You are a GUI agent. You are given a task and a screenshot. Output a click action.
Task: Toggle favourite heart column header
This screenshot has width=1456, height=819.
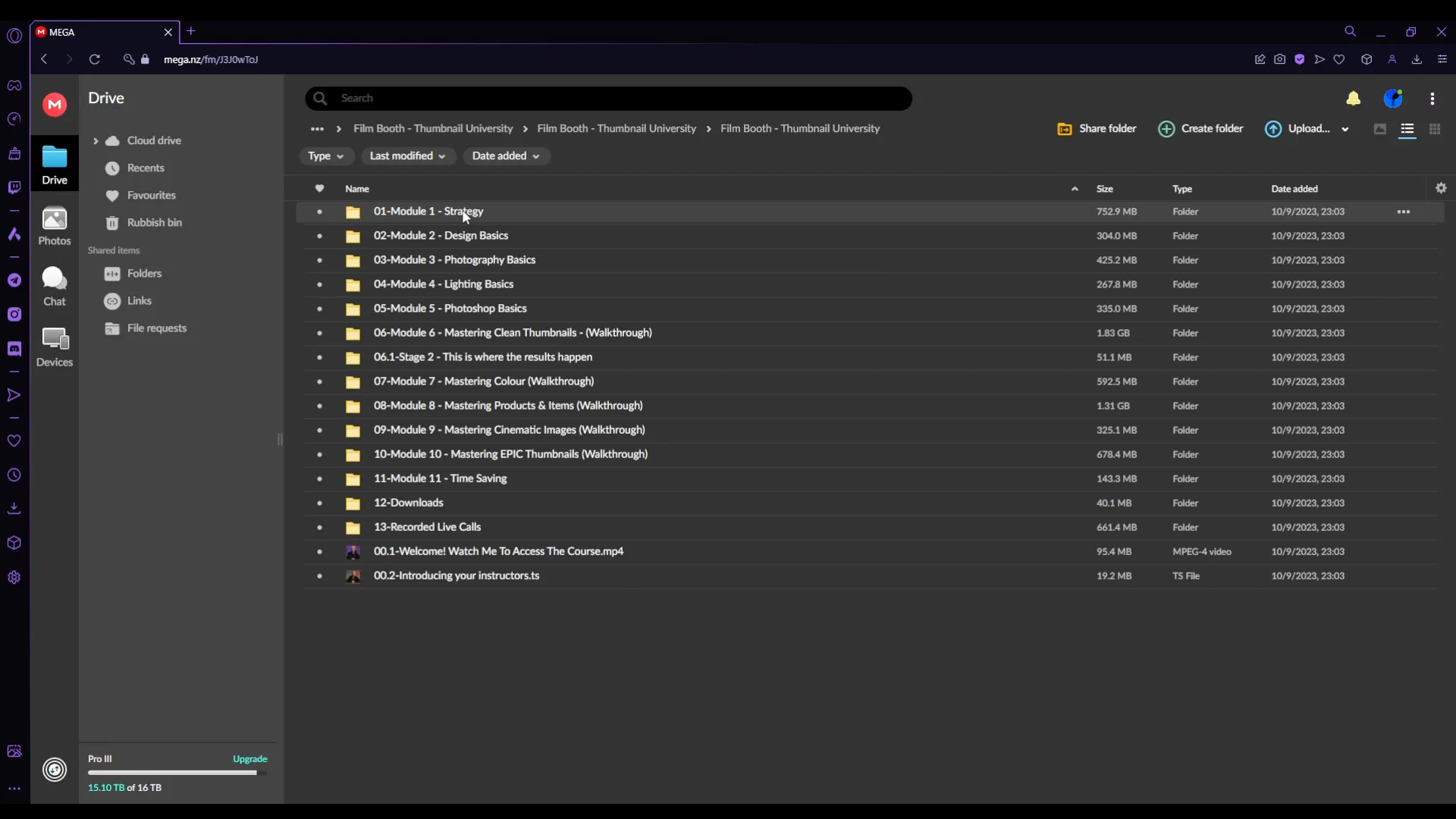coord(319,189)
